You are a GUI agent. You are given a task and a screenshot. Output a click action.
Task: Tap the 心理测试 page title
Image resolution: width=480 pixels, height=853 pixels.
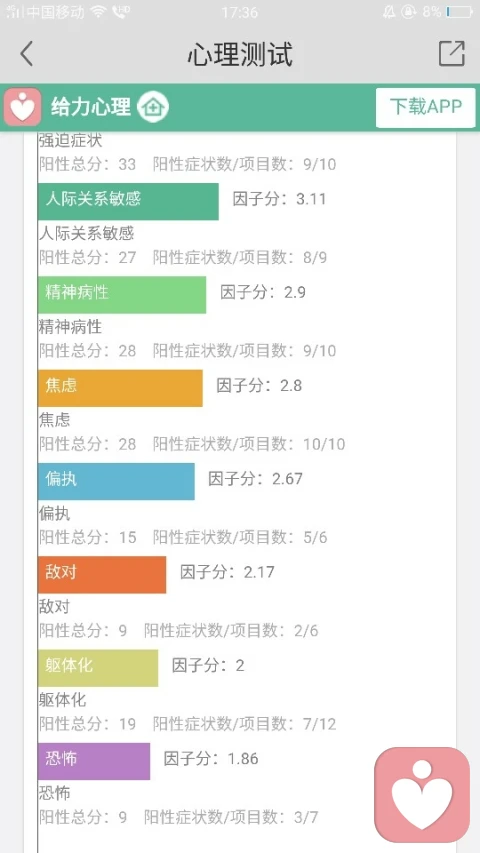click(x=240, y=54)
